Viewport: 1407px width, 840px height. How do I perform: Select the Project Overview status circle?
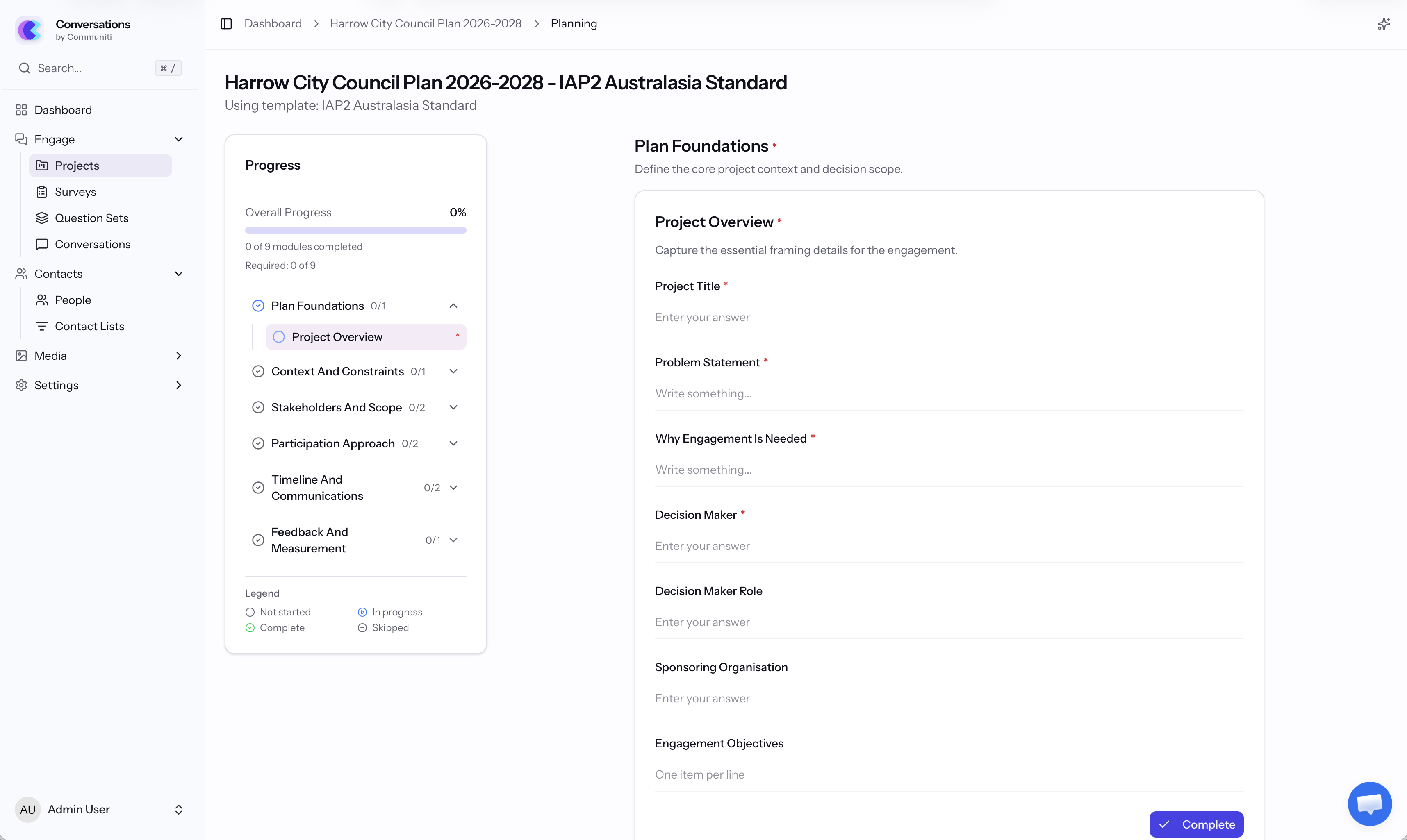(278, 337)
